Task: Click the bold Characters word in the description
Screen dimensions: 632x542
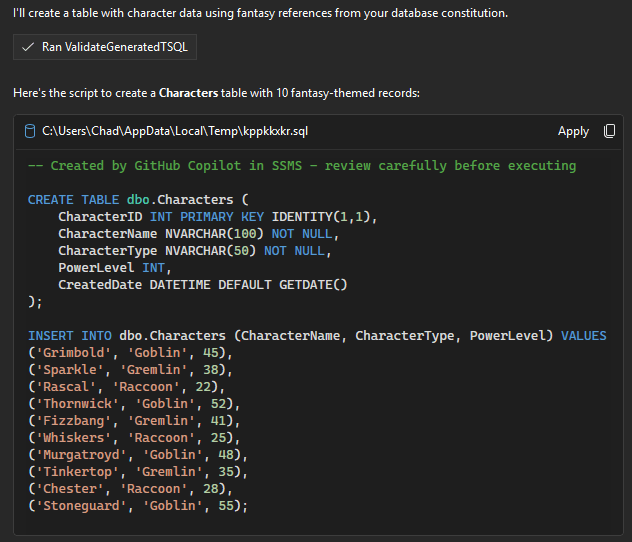Action: pos(188,93)
